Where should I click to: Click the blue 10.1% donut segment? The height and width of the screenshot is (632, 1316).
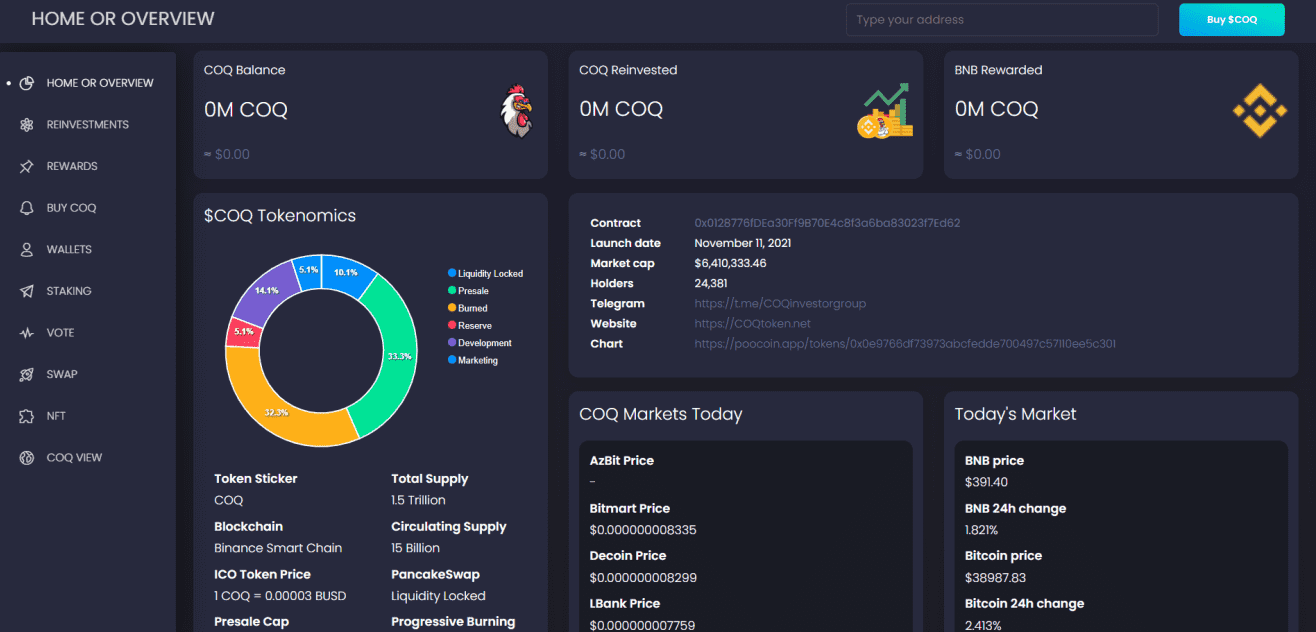[x=347, y=273]
